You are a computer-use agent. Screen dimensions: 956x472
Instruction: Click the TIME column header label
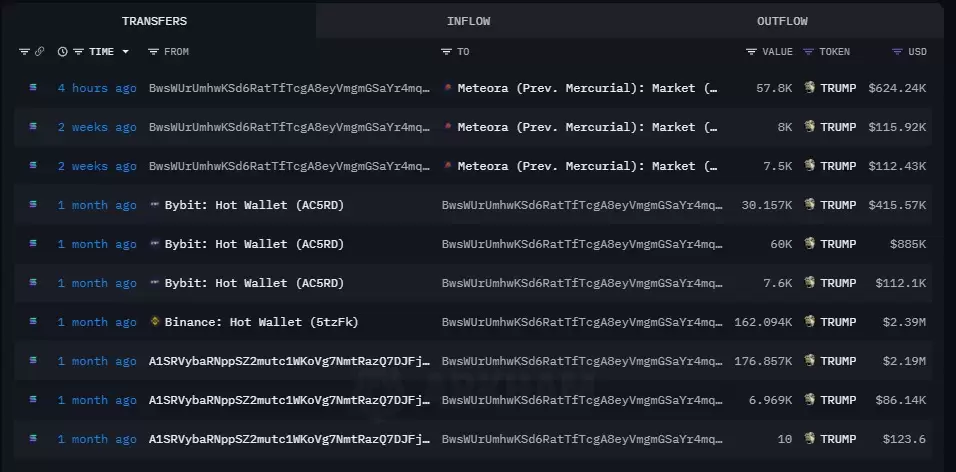click(101, 52)
